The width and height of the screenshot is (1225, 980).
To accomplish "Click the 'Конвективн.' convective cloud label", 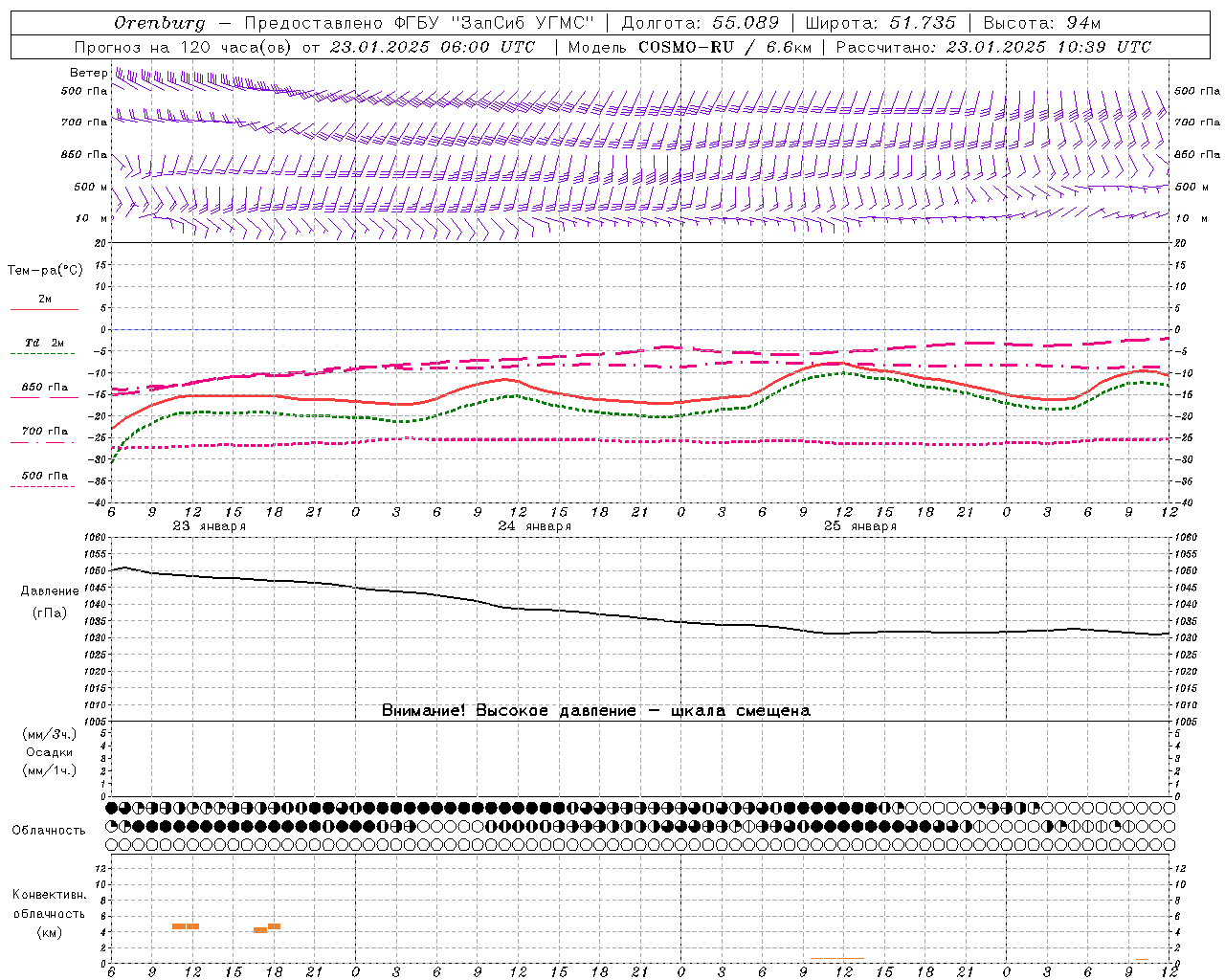I will pyautogui.click(x=49, y=895).
